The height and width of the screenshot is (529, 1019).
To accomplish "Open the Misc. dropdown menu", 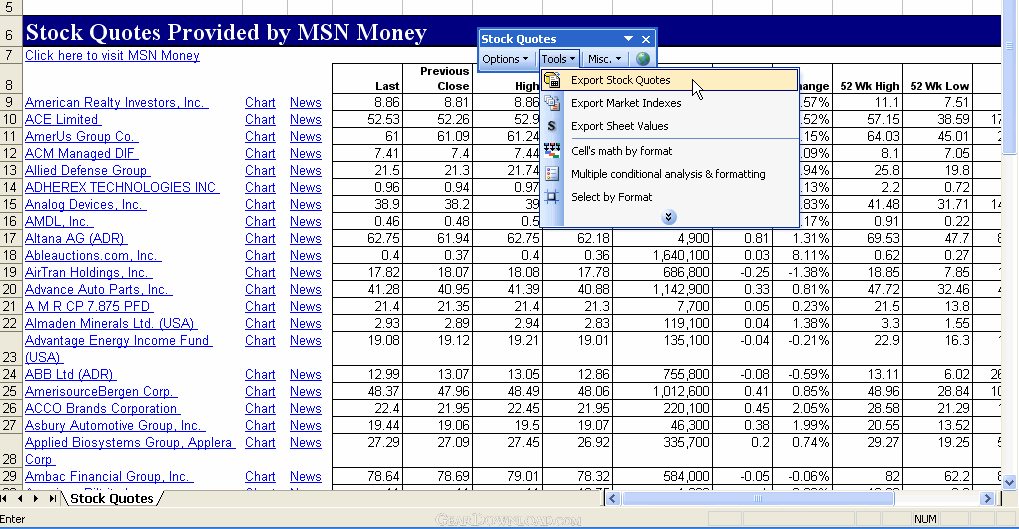I will point(604,59).
